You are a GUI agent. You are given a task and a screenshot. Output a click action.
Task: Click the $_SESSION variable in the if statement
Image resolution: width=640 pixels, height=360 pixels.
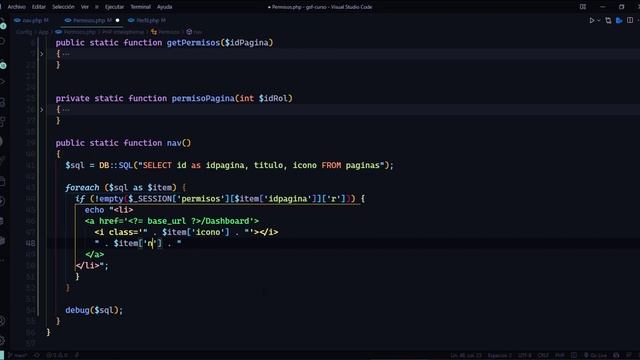(x=150, y=199)
